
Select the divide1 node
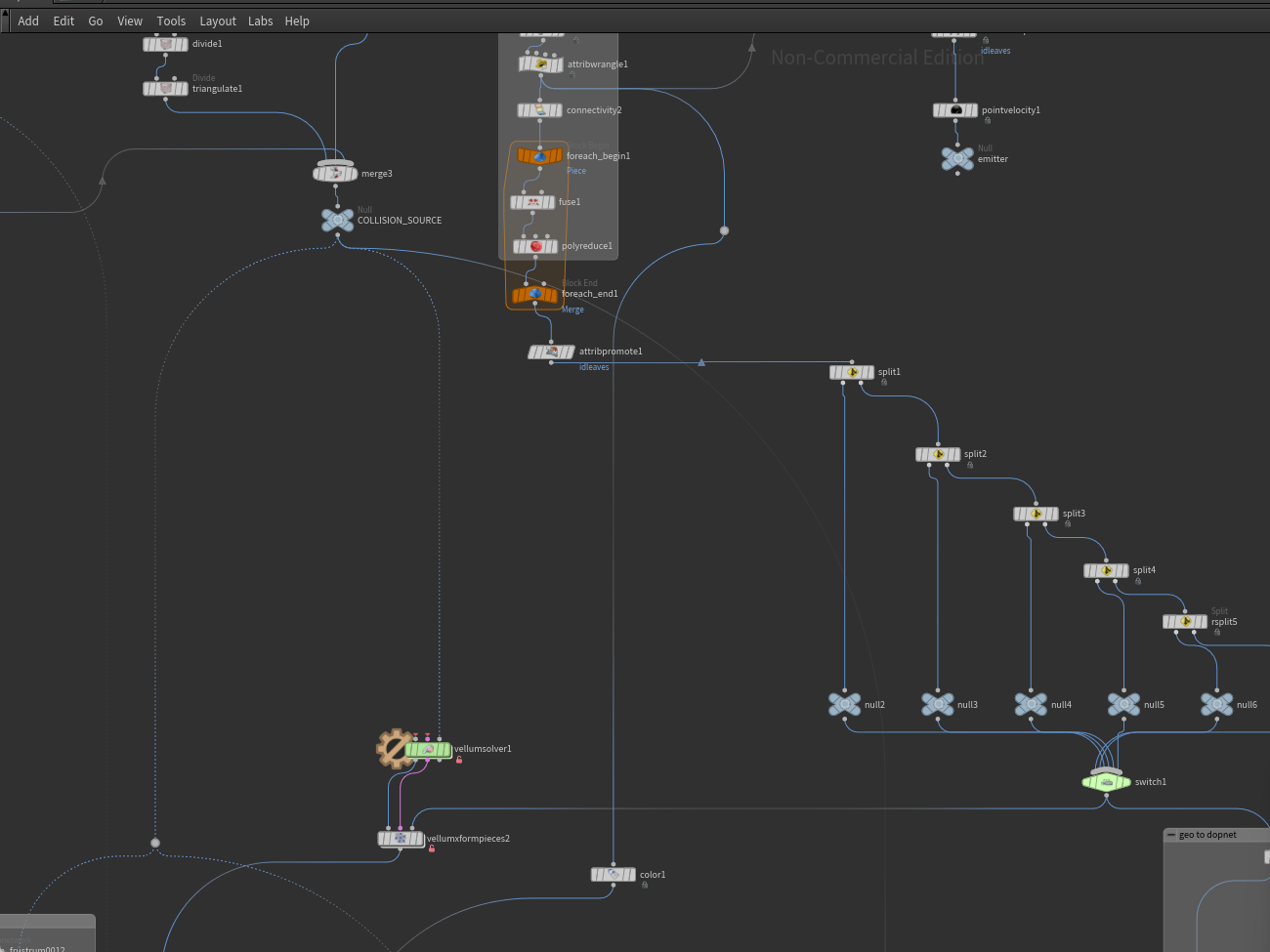click(x=166, y=44)
